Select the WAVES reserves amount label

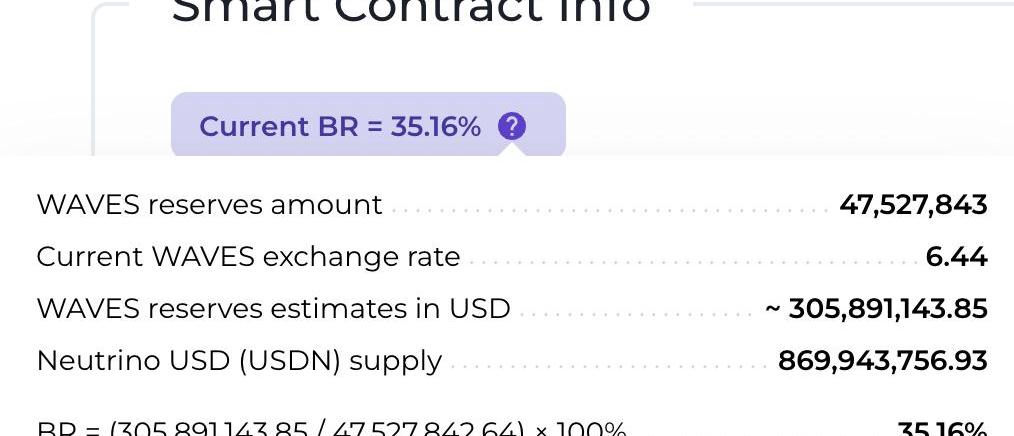[x=209, y=205]
